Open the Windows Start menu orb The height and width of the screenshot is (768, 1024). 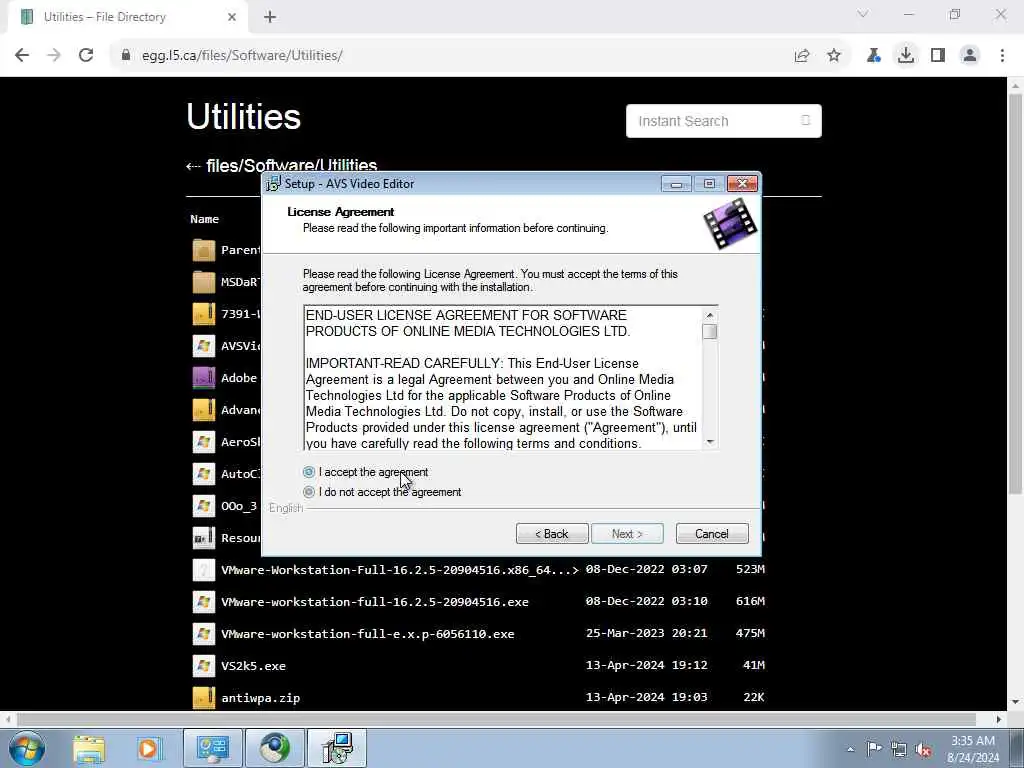click(x=27, y=748)
